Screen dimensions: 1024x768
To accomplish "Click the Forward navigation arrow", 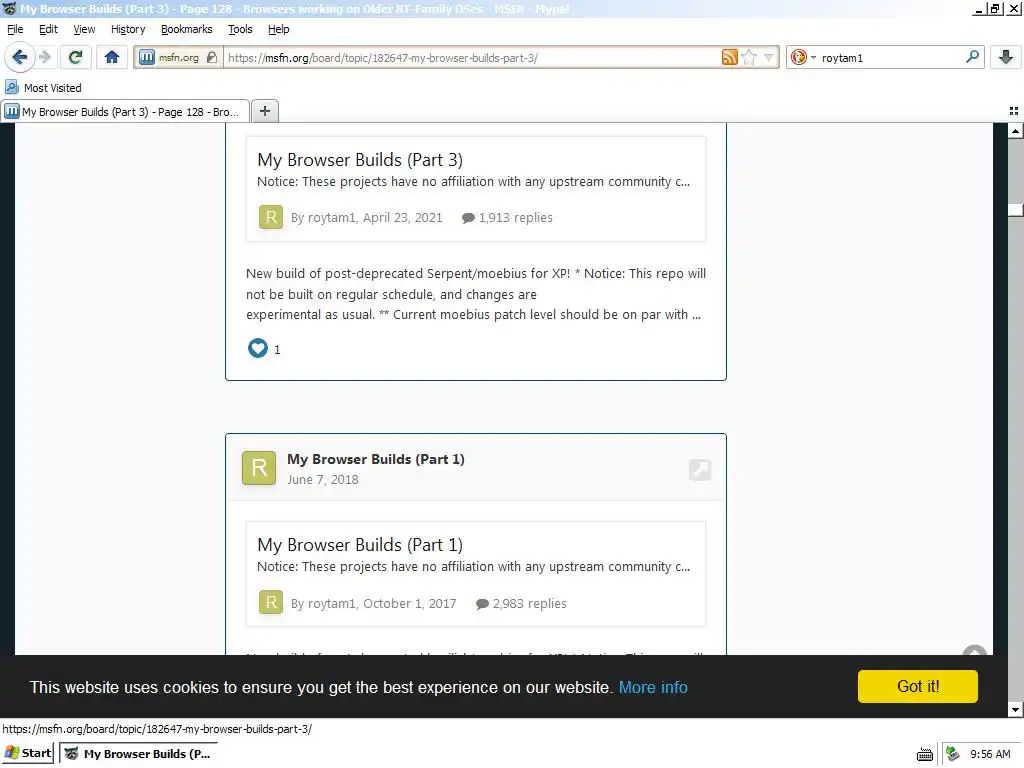I will [45, 57].
